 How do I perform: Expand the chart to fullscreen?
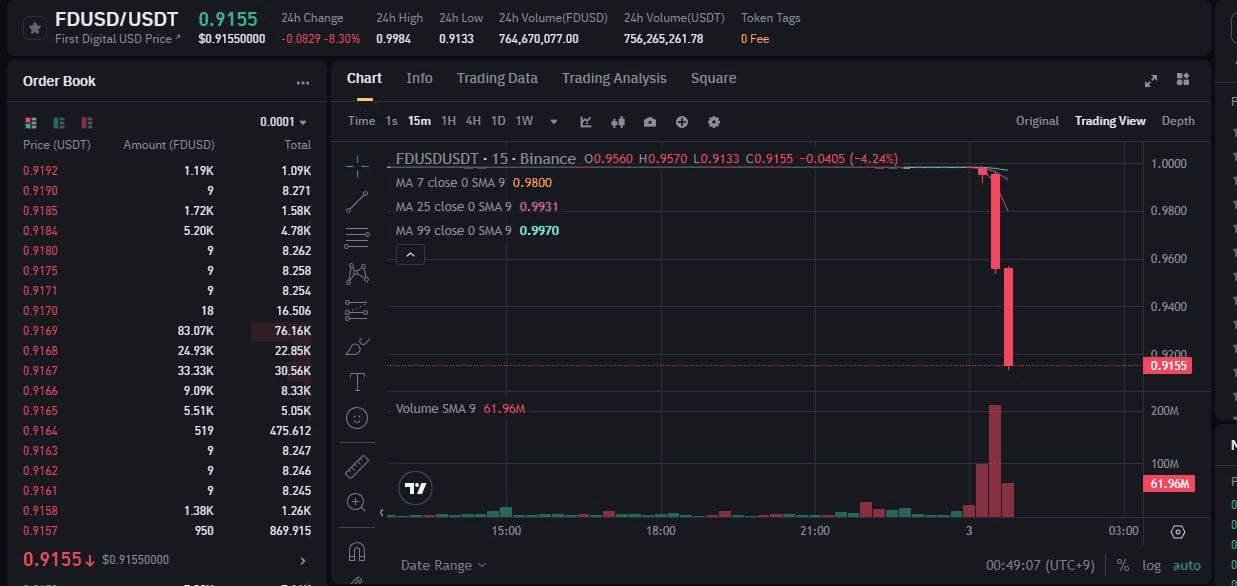1151,80
